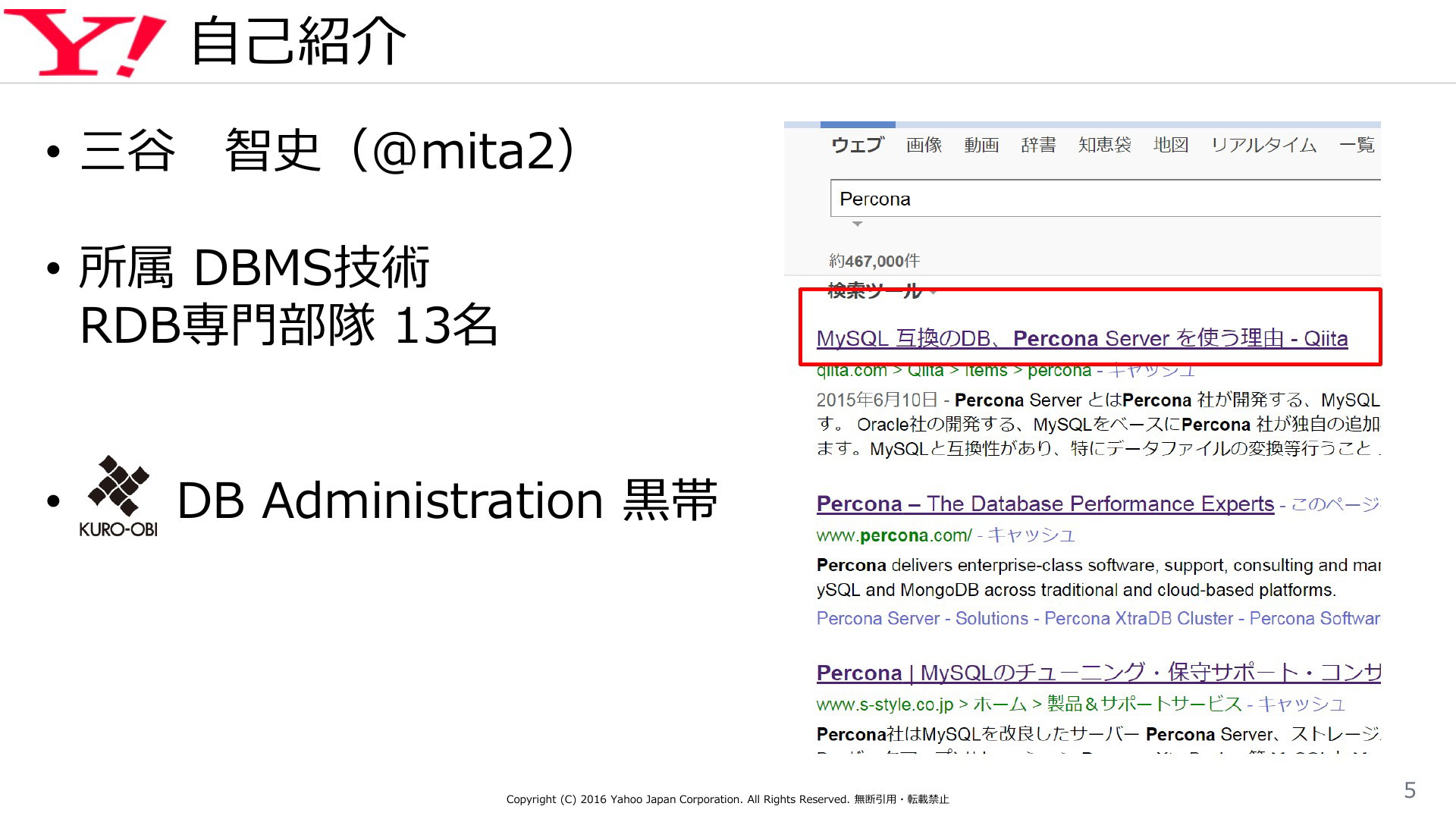Open キャッシュ link for the Qiita result
The width and height of the screenshot is (1456, 819).
[x=1151, y=371]
